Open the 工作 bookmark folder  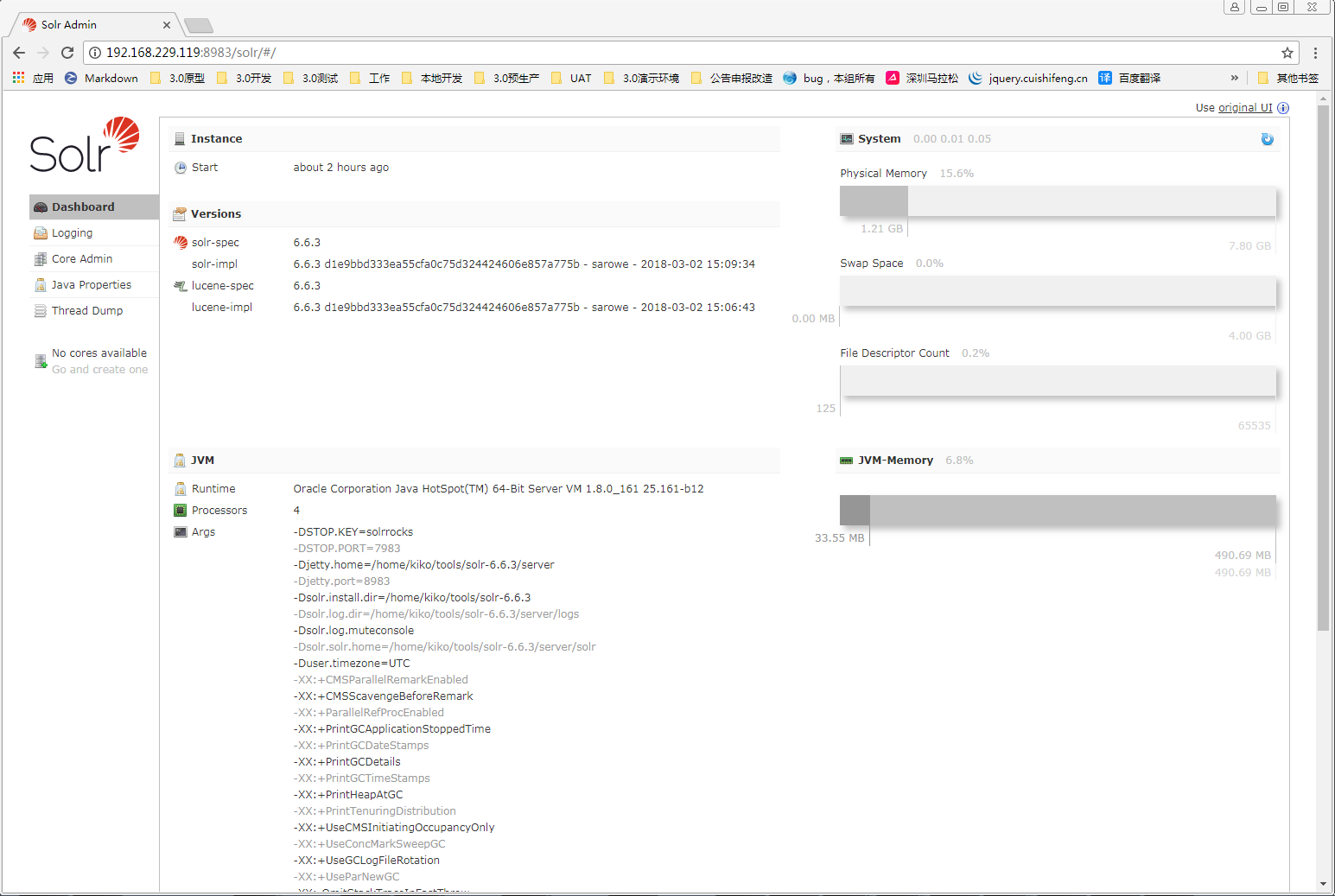[370, 78]
